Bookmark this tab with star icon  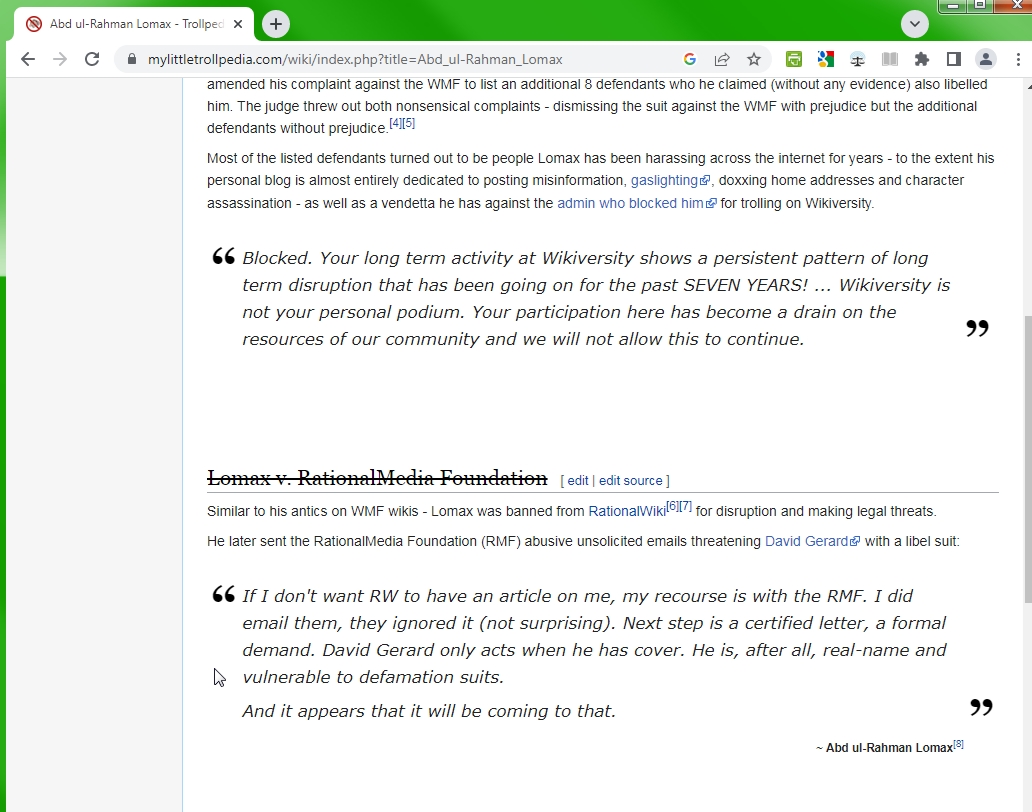coord(754,59)
